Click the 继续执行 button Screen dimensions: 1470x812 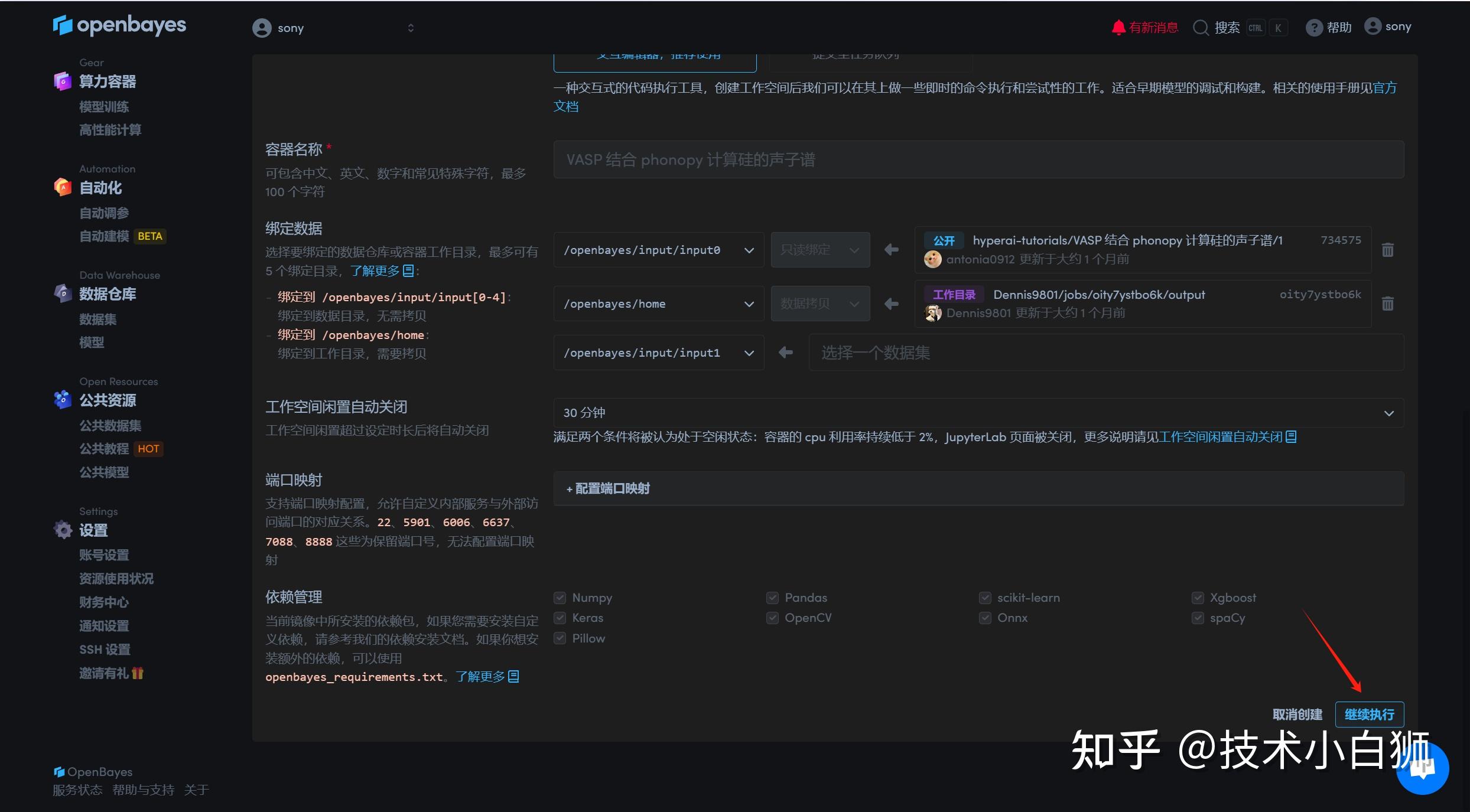click(x=1369, y=714)
